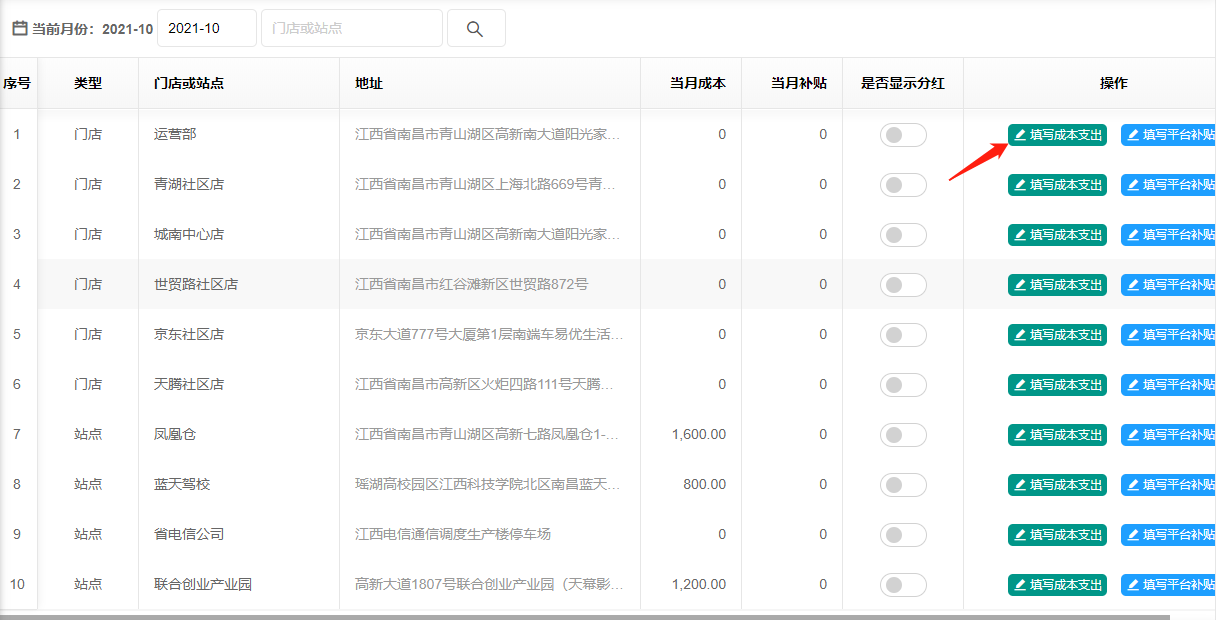1216x620 pixels.
Task: Toggle 是否显示分红 for 城南中心店
Action: pyautogui.click(x=903, y=235)
